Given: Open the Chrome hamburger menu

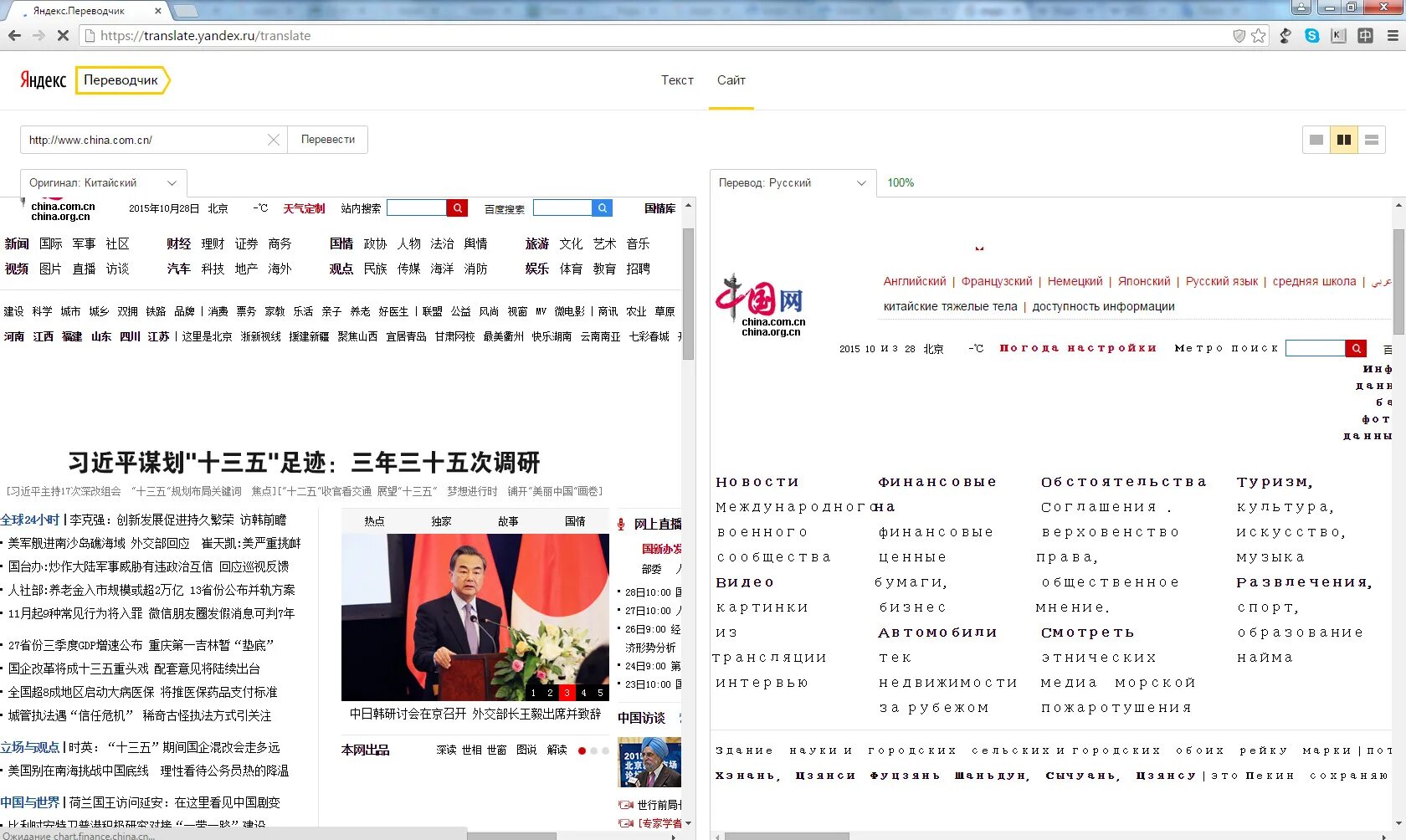Looking at the screenshot, I should (x=1393, y=36).
